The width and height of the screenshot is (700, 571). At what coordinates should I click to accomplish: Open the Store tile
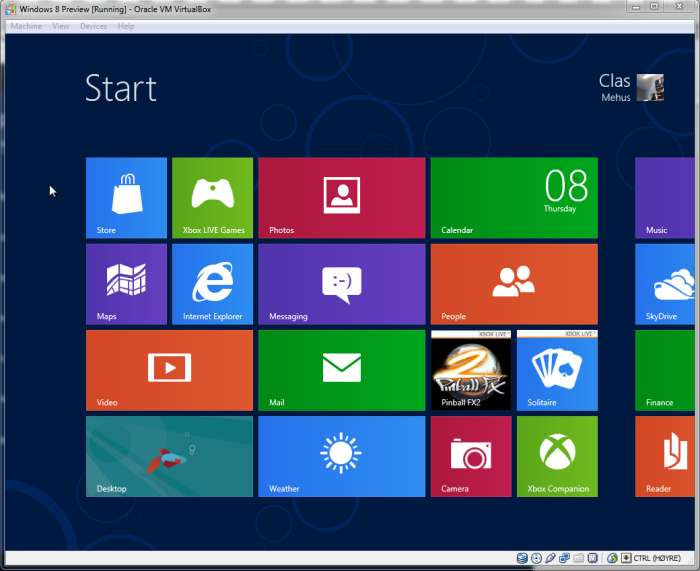coord(126,198)
